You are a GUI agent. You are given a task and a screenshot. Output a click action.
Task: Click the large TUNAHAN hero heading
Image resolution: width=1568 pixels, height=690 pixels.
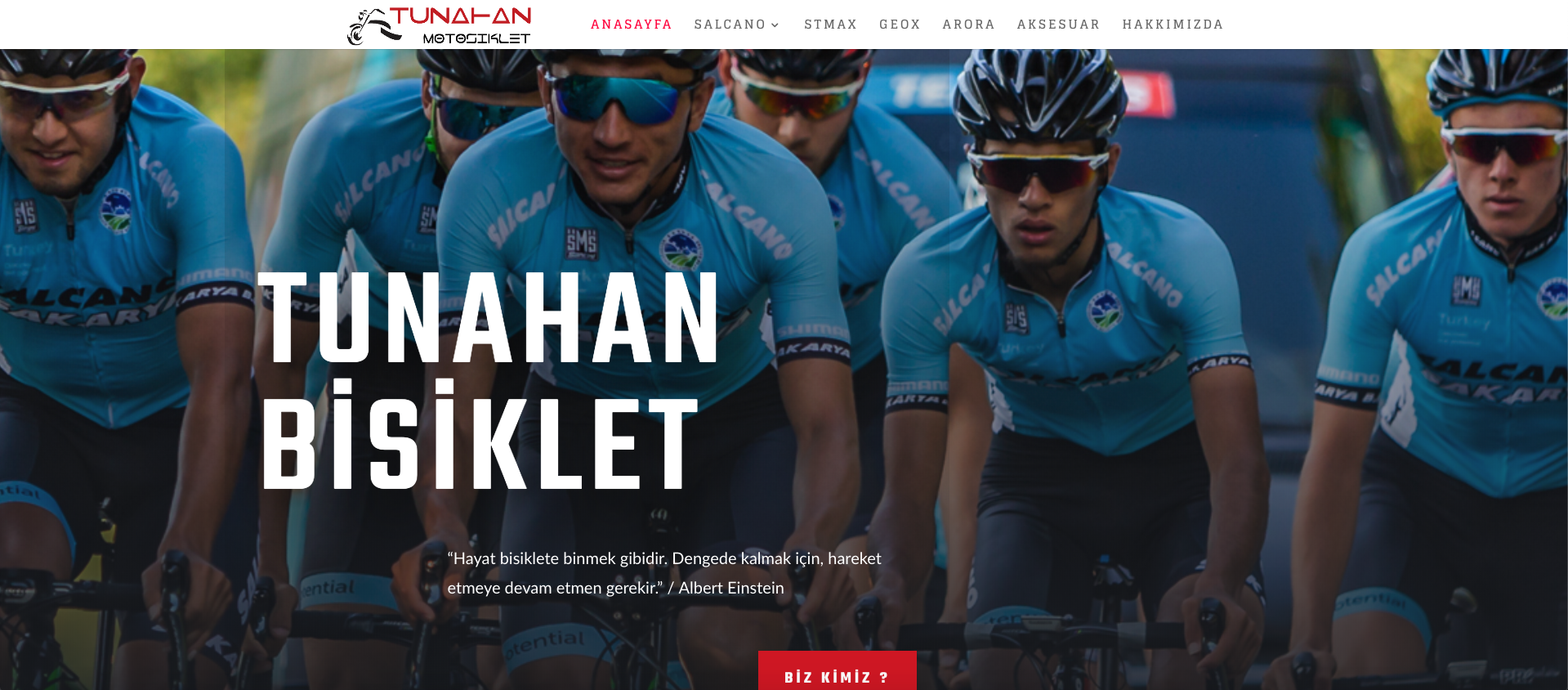(489, 318)
